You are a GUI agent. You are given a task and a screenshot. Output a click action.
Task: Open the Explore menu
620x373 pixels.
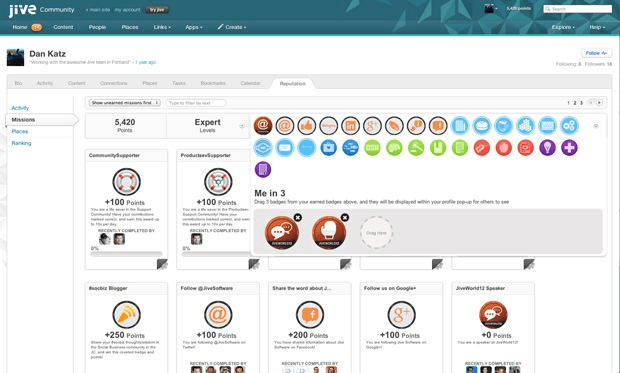(563, 27)
